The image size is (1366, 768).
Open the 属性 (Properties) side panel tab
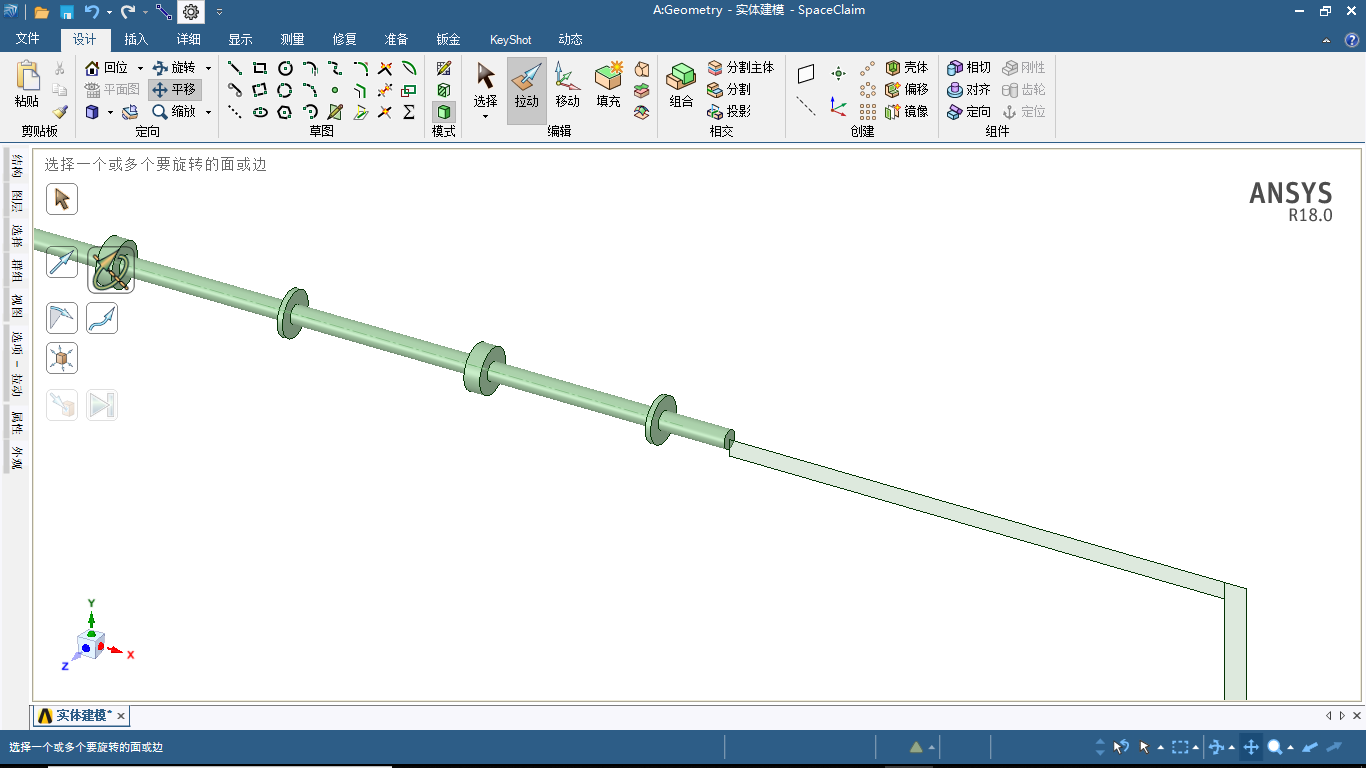[16, 424]
